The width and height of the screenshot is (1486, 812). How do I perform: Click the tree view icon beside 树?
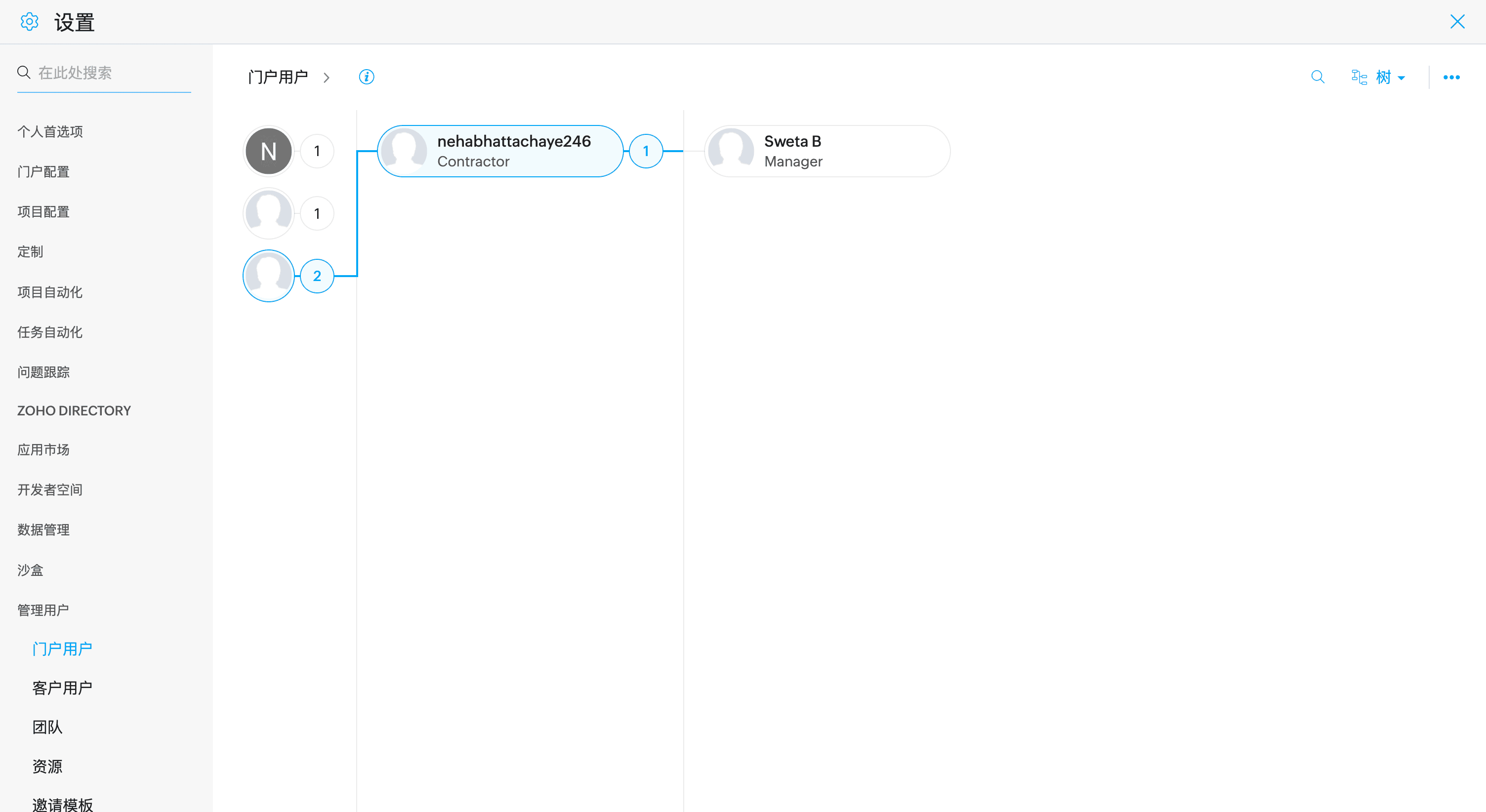point(1359,77)
